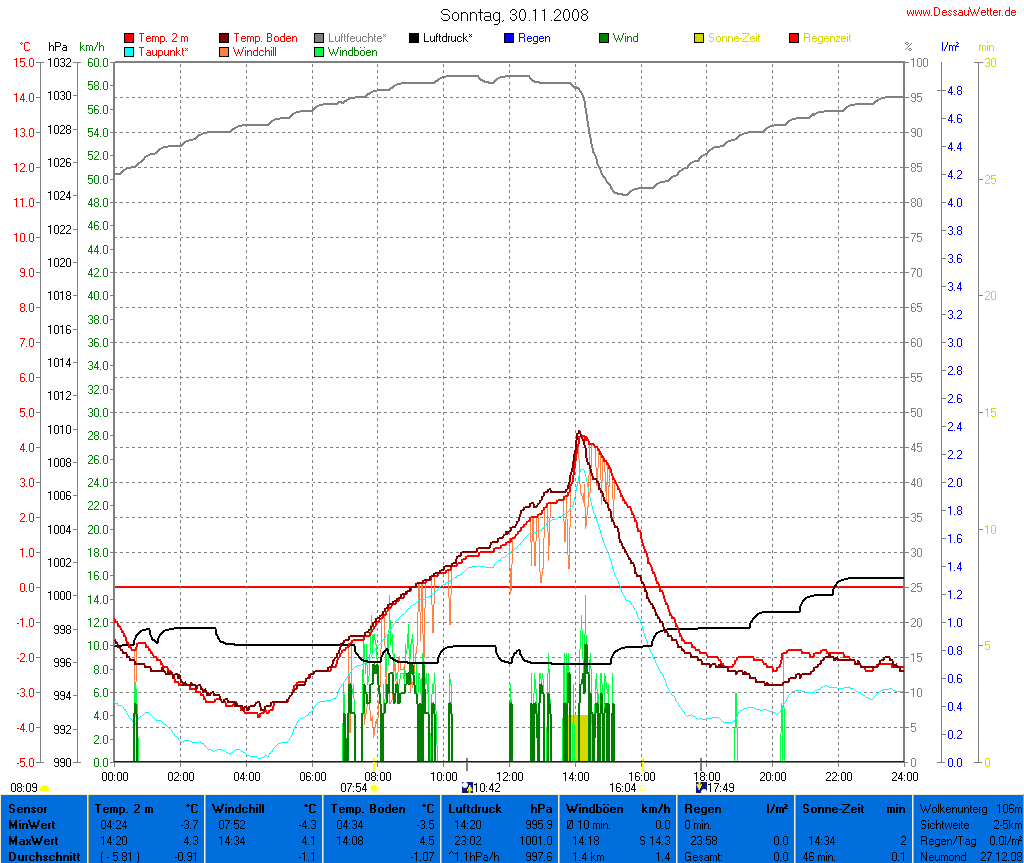Click the moonrise icon next to 10:42

467,788
